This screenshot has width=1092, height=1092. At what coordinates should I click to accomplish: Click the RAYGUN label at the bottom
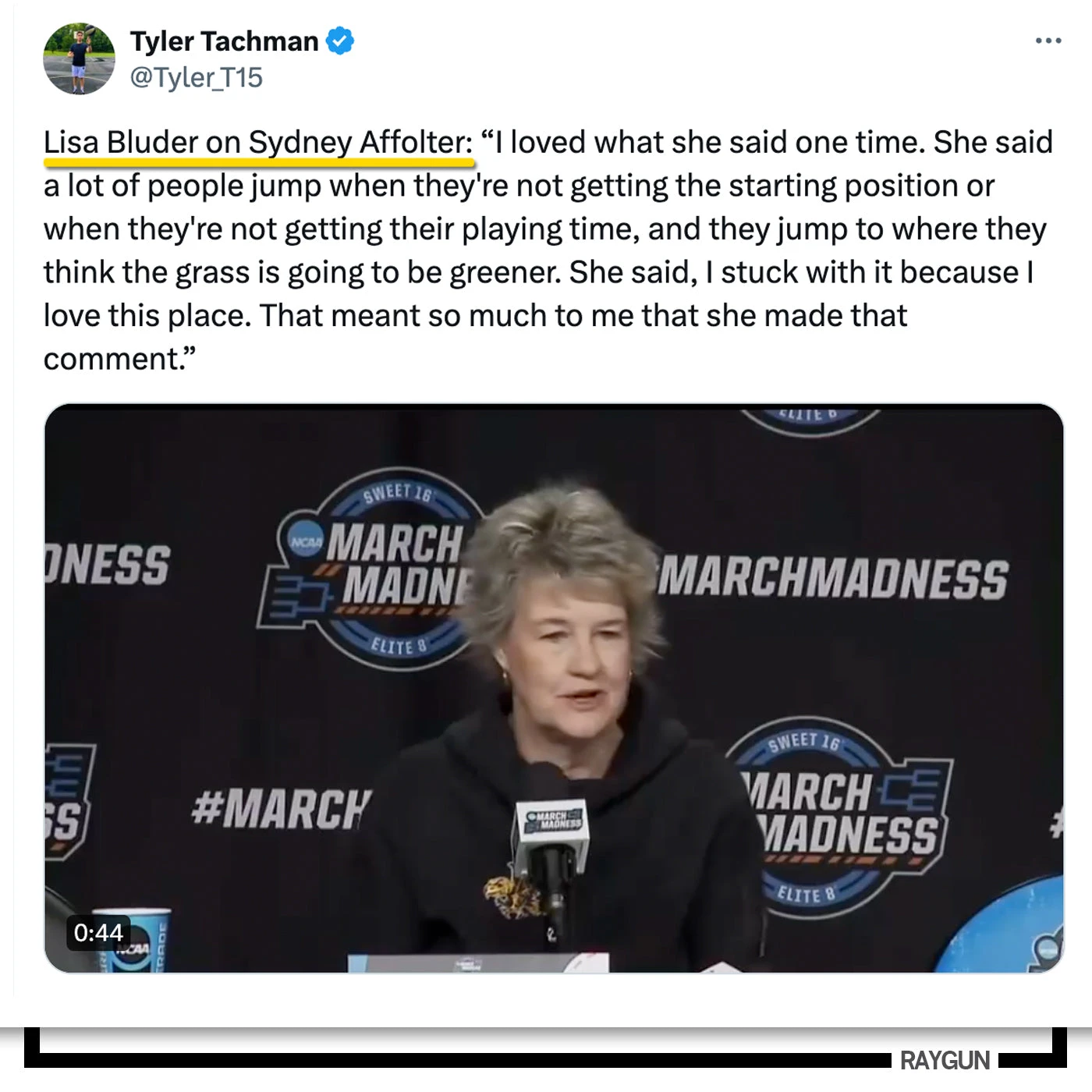point(944,1060)
